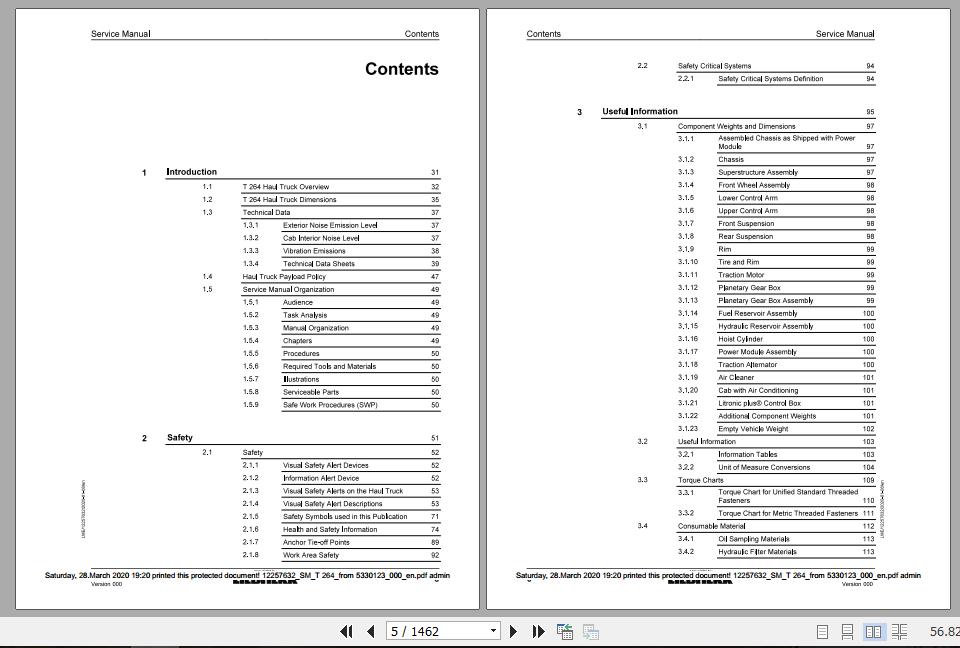Click 'Manual Organization' entry 1.5.3
This screenshot has width=960, height=648.
tap(316, 328)
